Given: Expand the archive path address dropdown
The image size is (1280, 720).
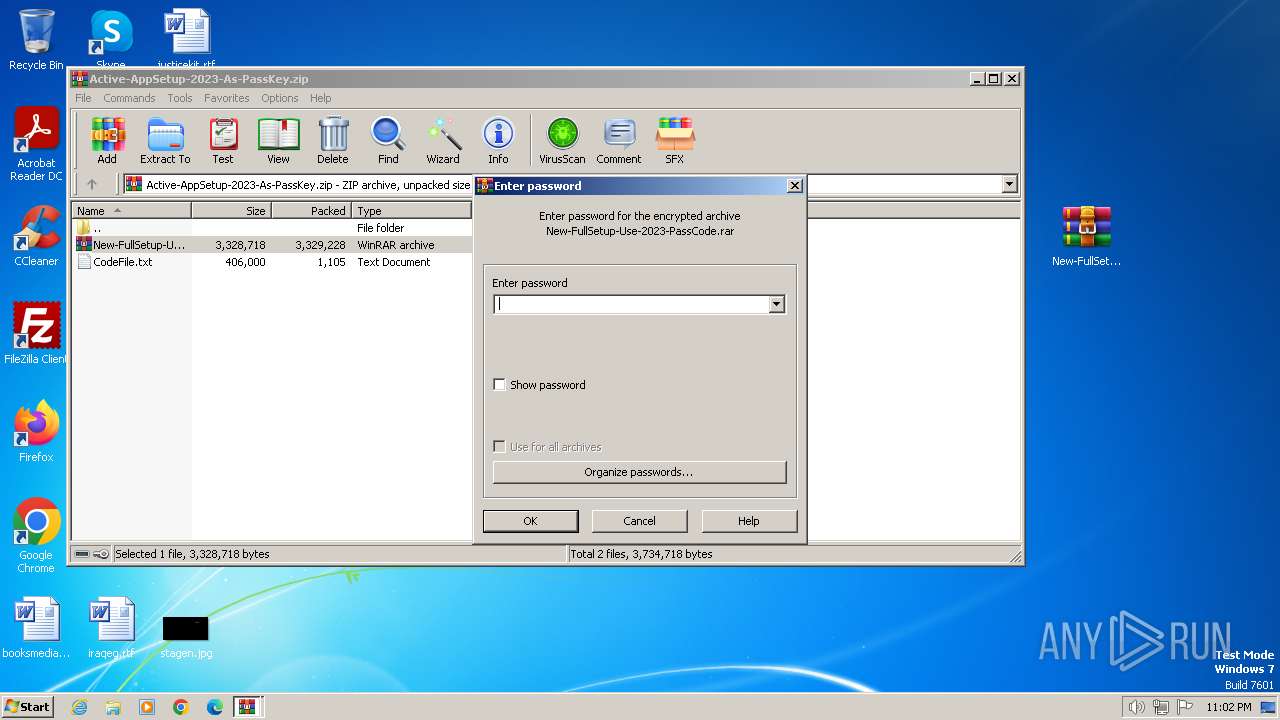Looking at the screenshot, I should click(x=1009, y=184).
